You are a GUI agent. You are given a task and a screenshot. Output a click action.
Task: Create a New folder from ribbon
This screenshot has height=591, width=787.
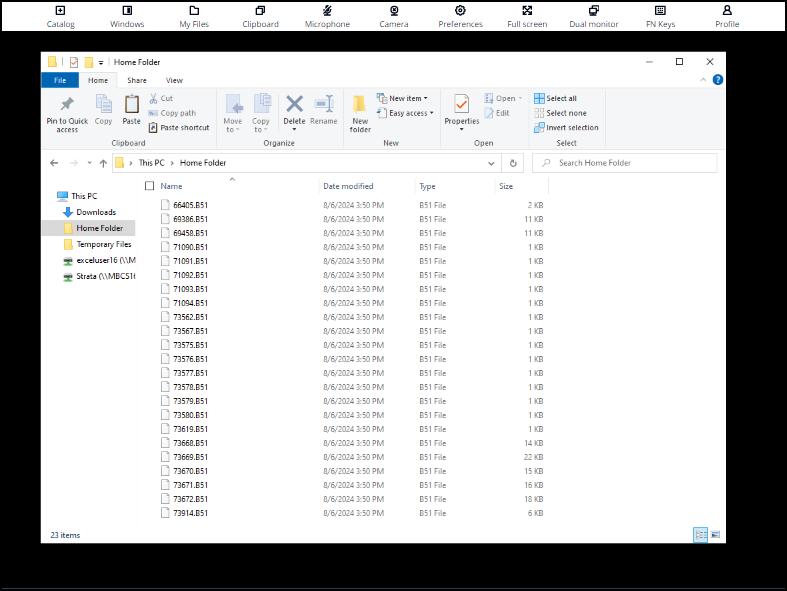(360, 105)
